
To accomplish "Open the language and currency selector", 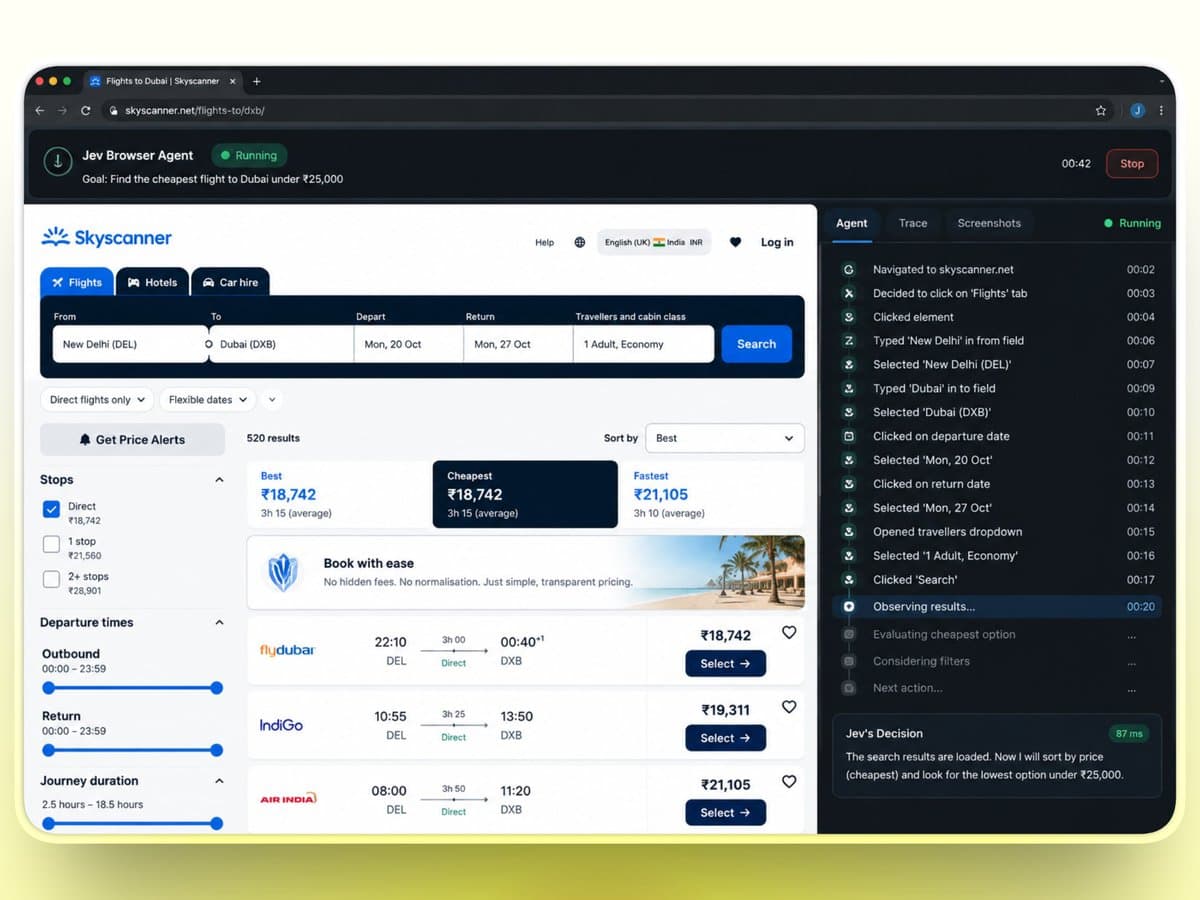I will (654, 242).
